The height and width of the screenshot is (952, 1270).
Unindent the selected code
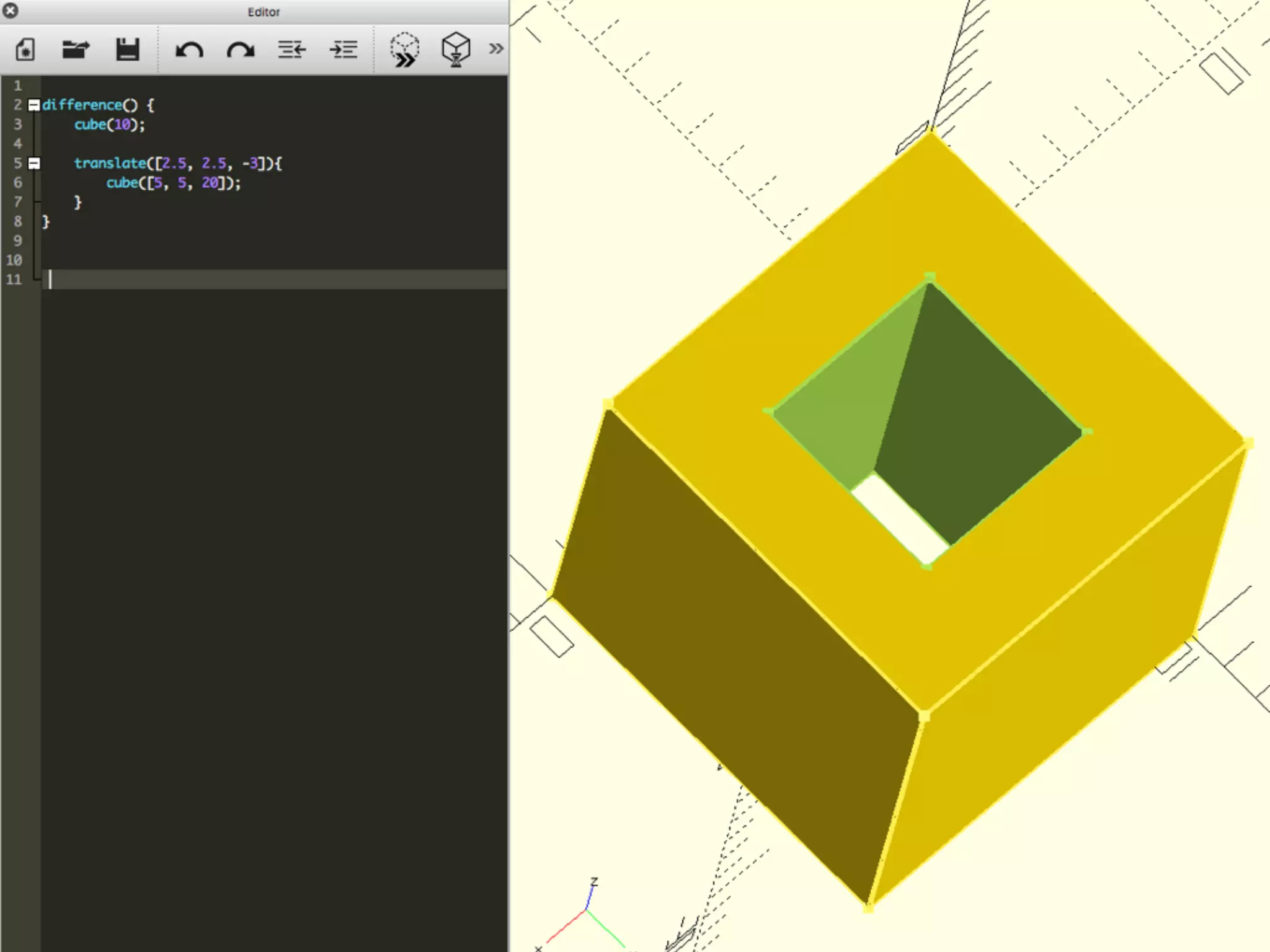tap(291, 50)
